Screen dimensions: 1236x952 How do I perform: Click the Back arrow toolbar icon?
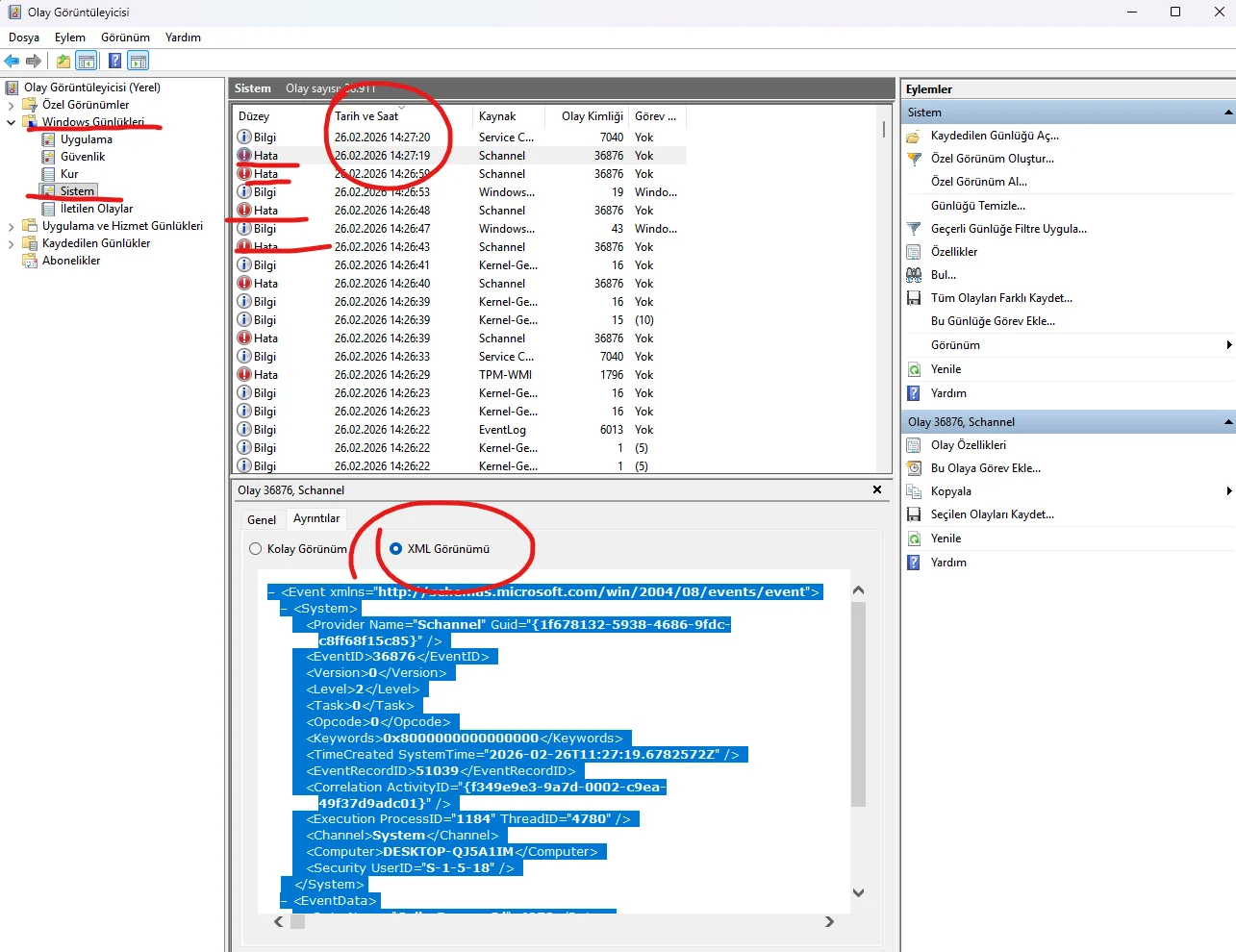click(12, 62)
